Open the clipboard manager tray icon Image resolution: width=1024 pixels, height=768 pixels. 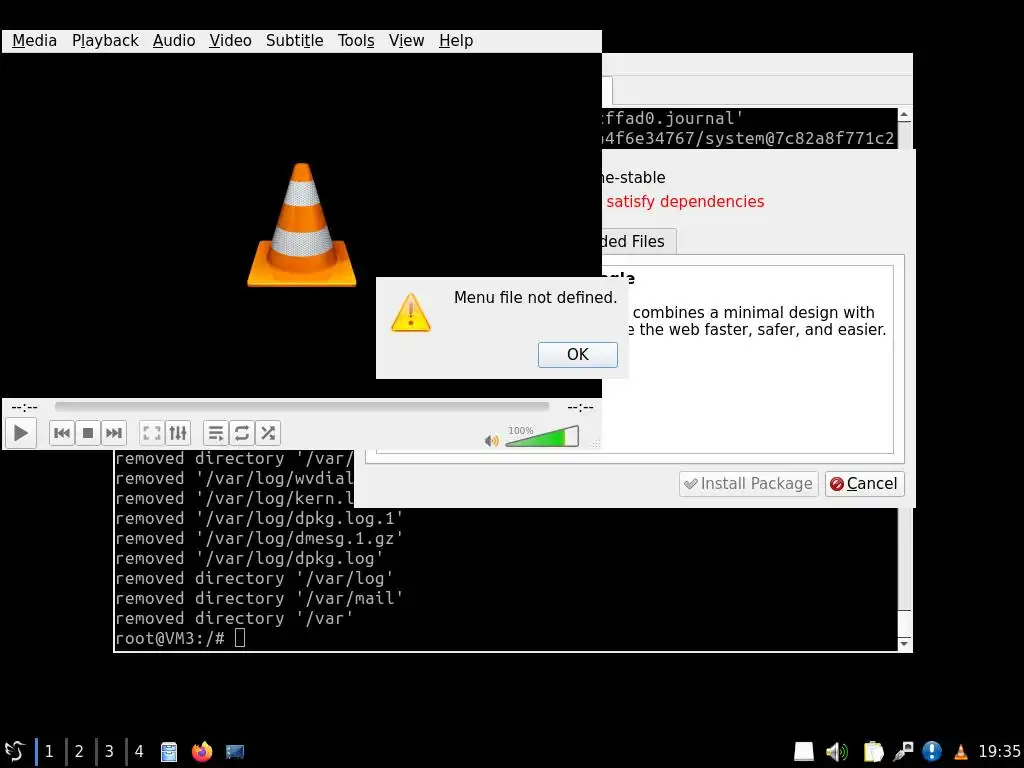pyautogui.click(x=873, y=752)
